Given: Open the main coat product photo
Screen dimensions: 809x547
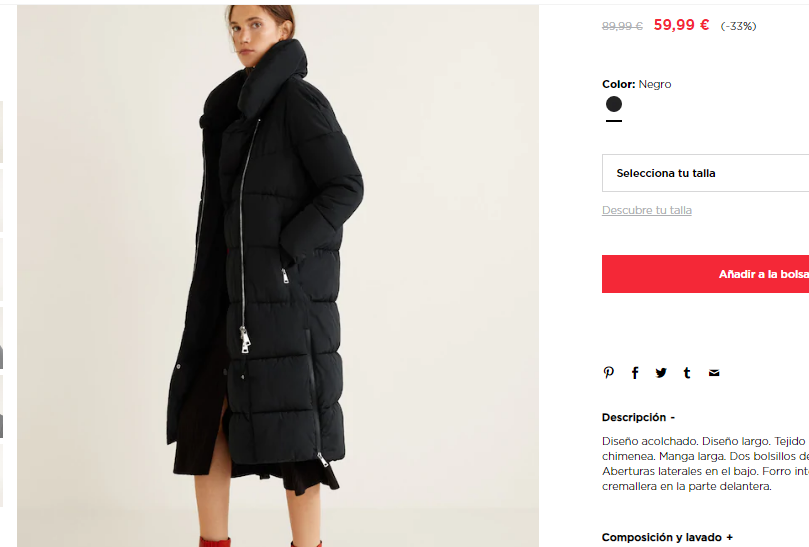Looking at the screenshot, I should [x=278, y=276].
